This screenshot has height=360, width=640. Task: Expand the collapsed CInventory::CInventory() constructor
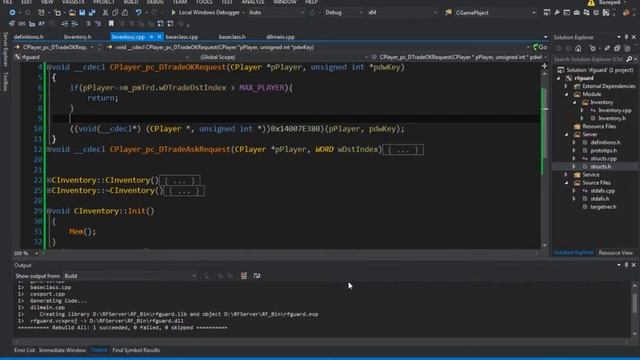click(x=49, y=180)
